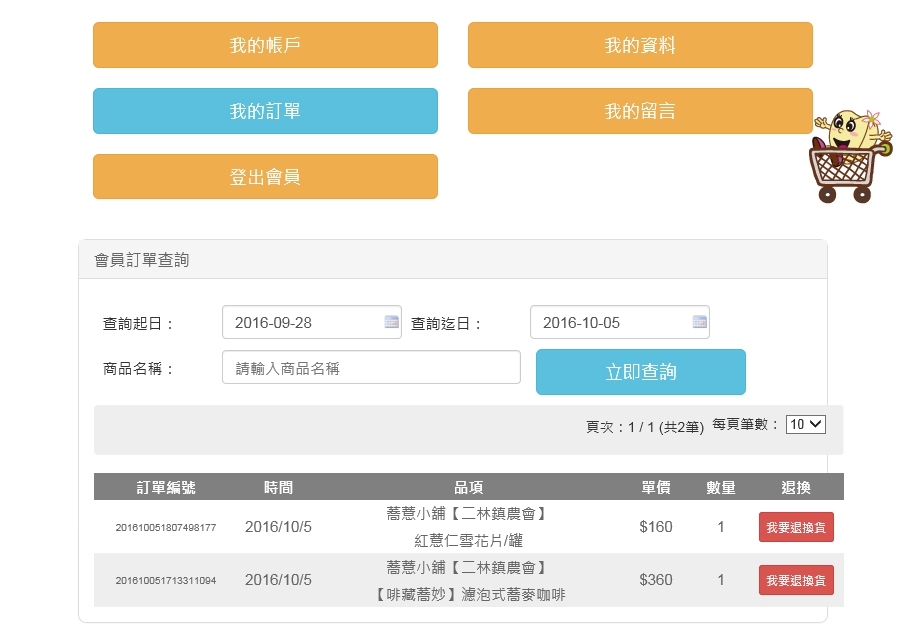Image resolution: width=906 pixels, height=631 pixels.
Task: Open calendar picker for 查詢迄日
Action: [x=699, y=322]
